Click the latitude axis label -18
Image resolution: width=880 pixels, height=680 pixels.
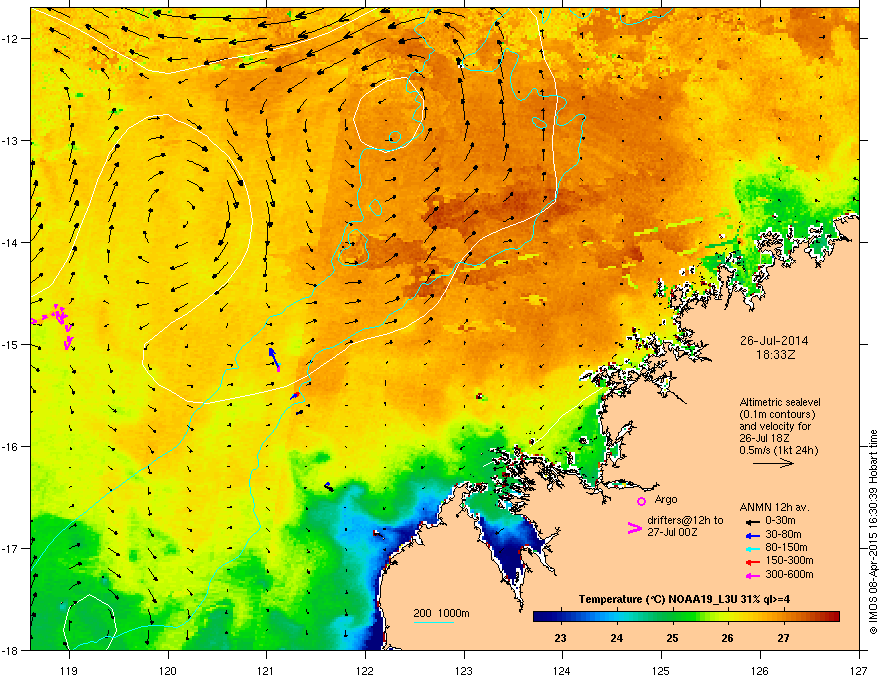(x=10, y=650)
